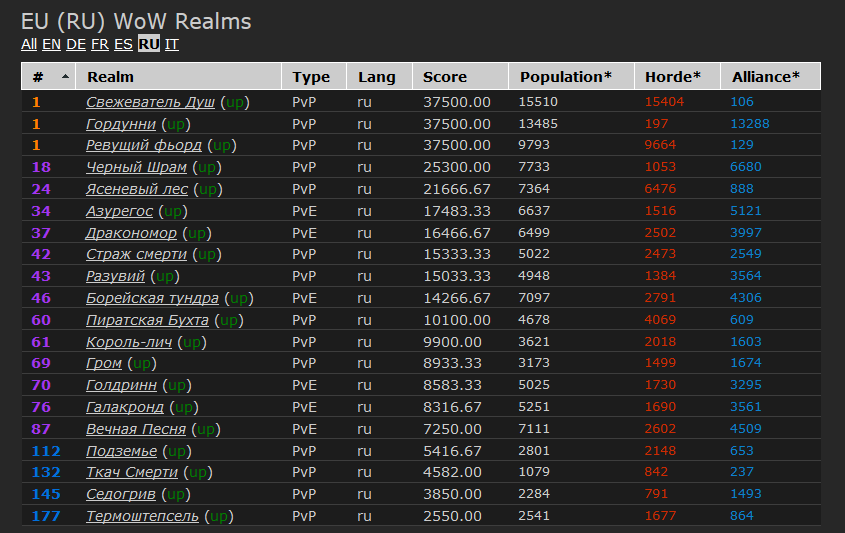
Task: Open the Борейская тундра realm link
Action: pos(152,298)
